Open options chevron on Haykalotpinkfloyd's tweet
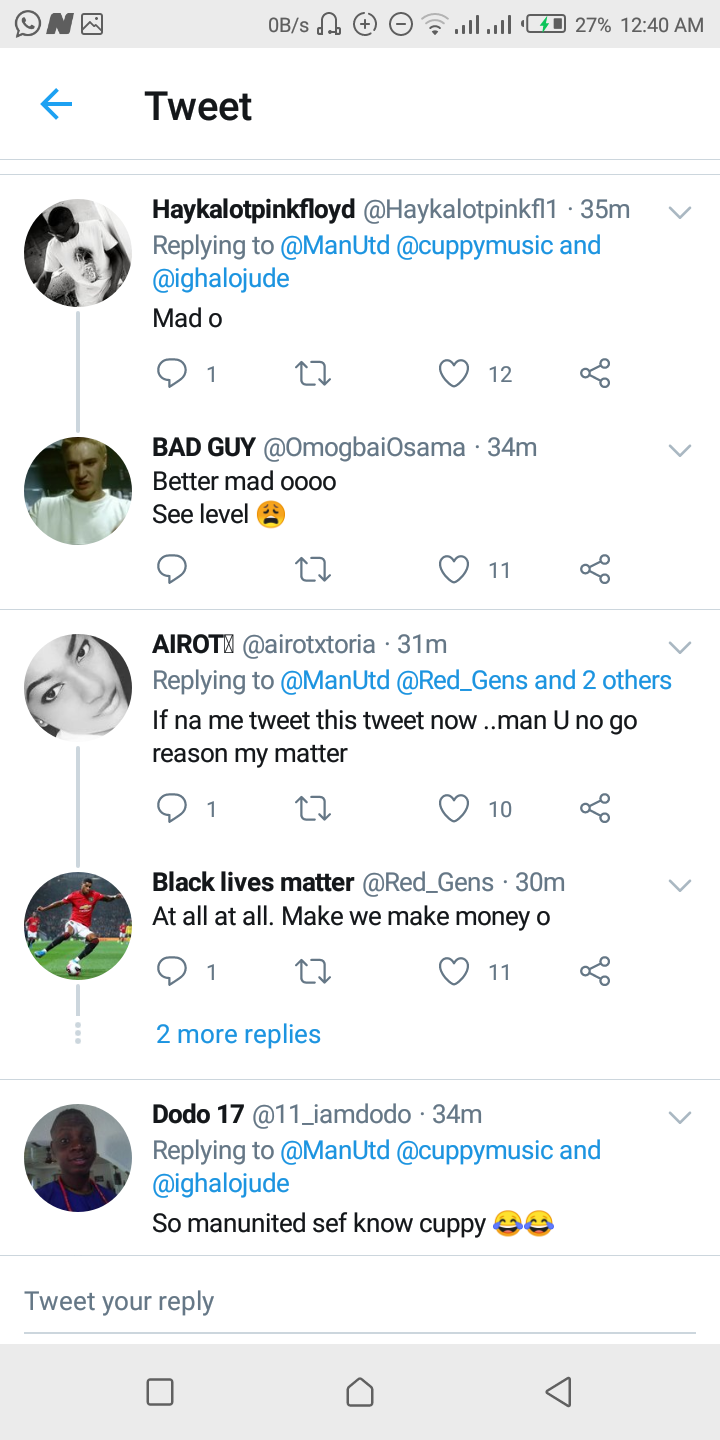This screenshot has height=1440, width=720. [x=680, y=212]
